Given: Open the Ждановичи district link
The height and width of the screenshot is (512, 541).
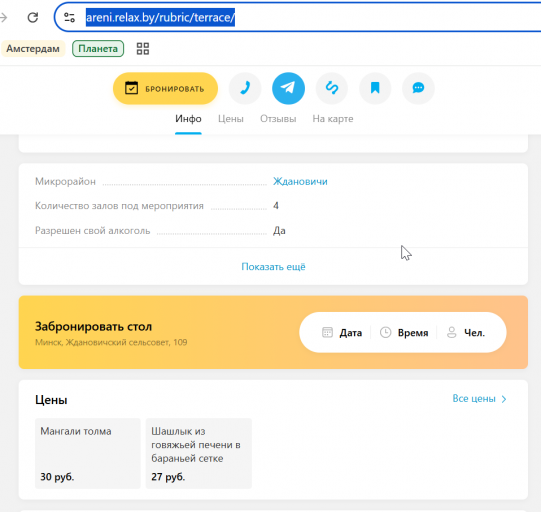Looking at the screenshot, I should (x=300, y=181).
